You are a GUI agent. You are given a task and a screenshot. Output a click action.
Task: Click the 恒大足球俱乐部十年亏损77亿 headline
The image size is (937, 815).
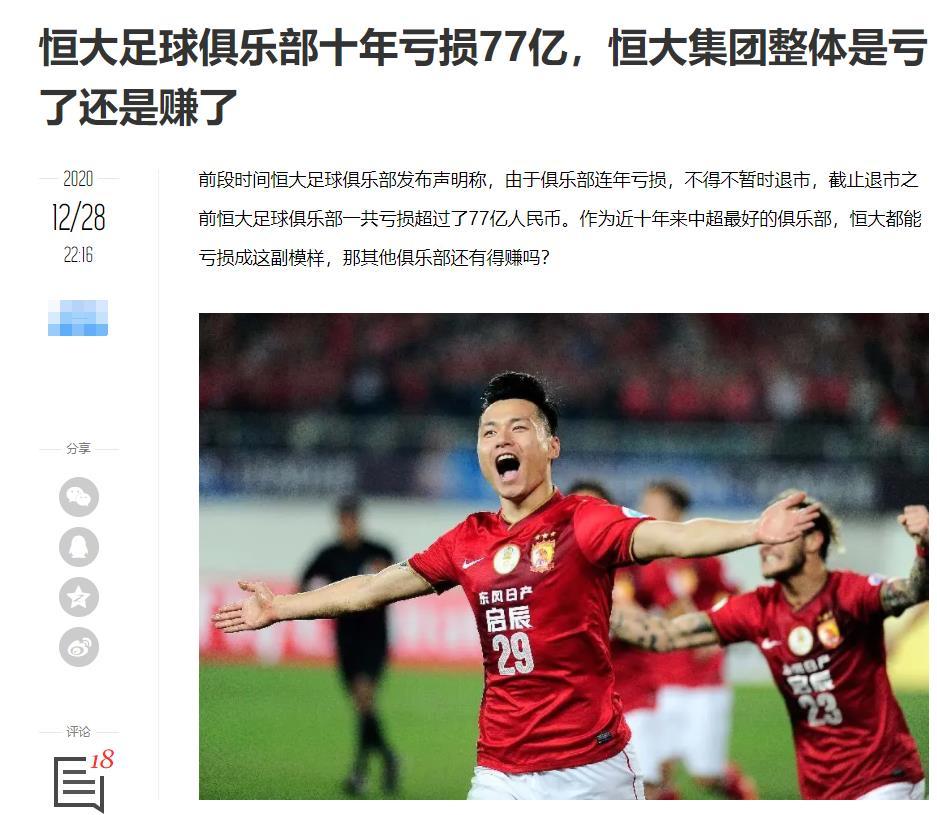(x=303, y=48)
